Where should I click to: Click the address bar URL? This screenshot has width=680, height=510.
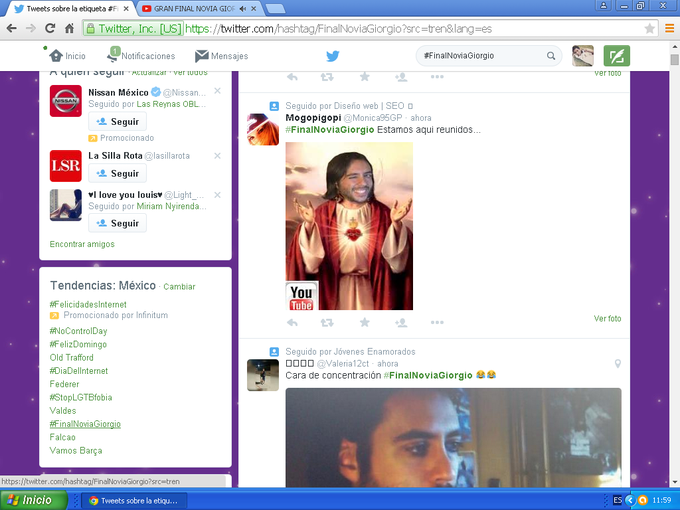pos(338,29)
